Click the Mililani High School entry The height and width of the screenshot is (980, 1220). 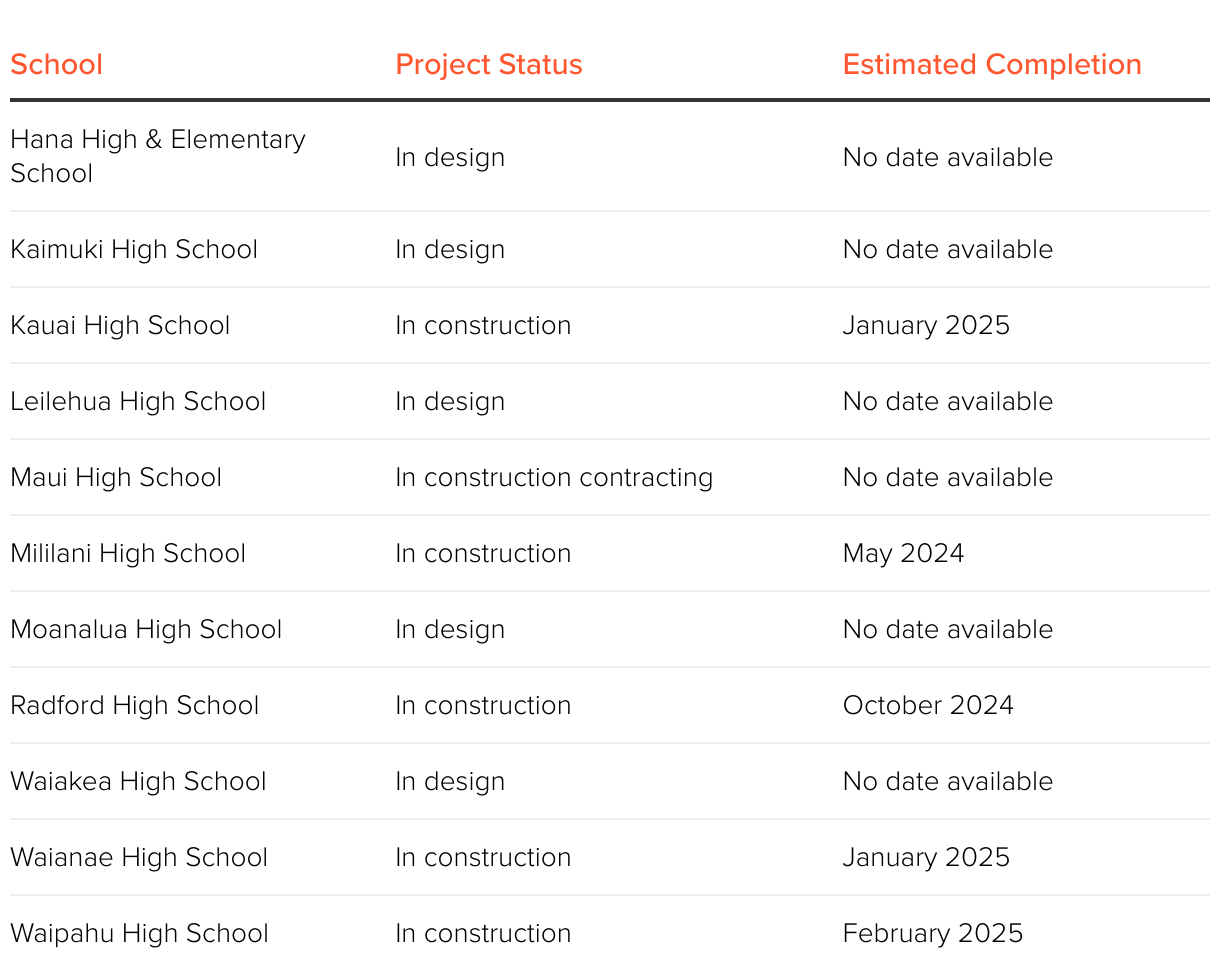coord(128,553)
